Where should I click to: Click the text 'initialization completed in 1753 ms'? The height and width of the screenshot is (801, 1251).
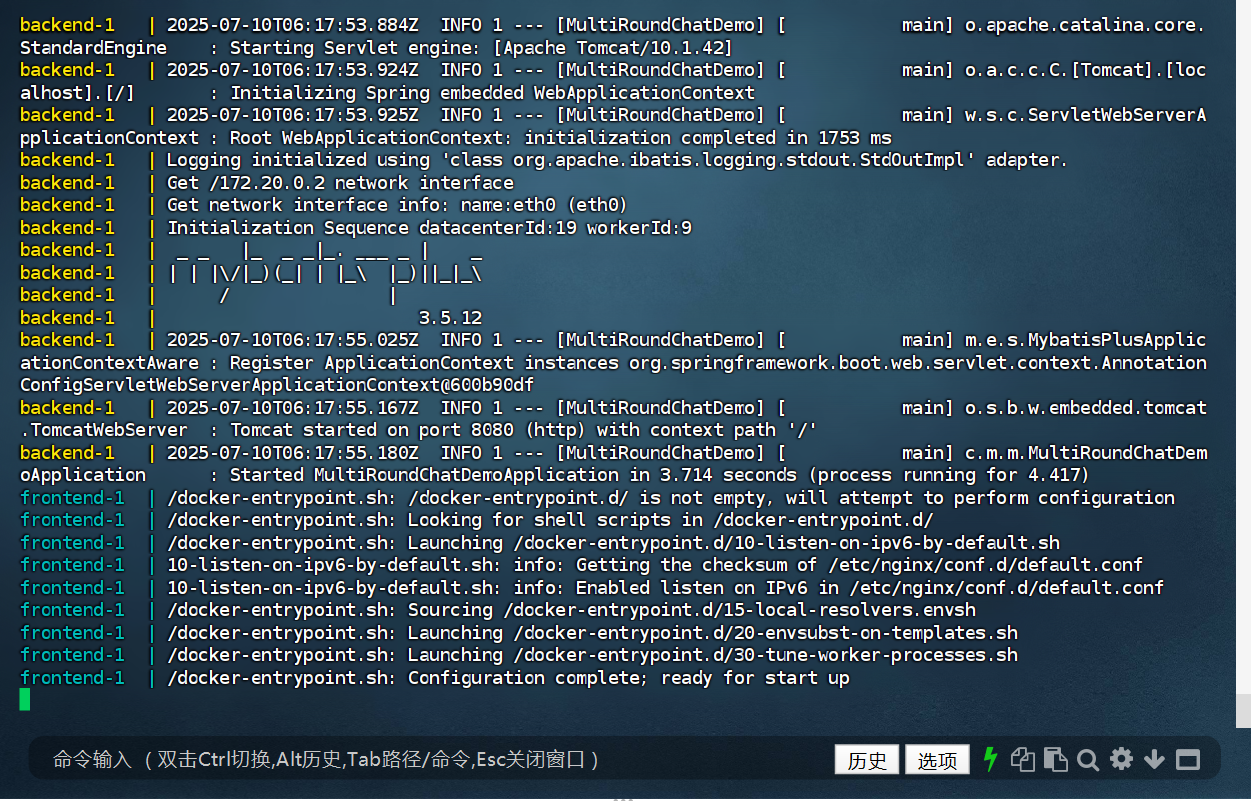pyautogui.click(x=708, y=138)
